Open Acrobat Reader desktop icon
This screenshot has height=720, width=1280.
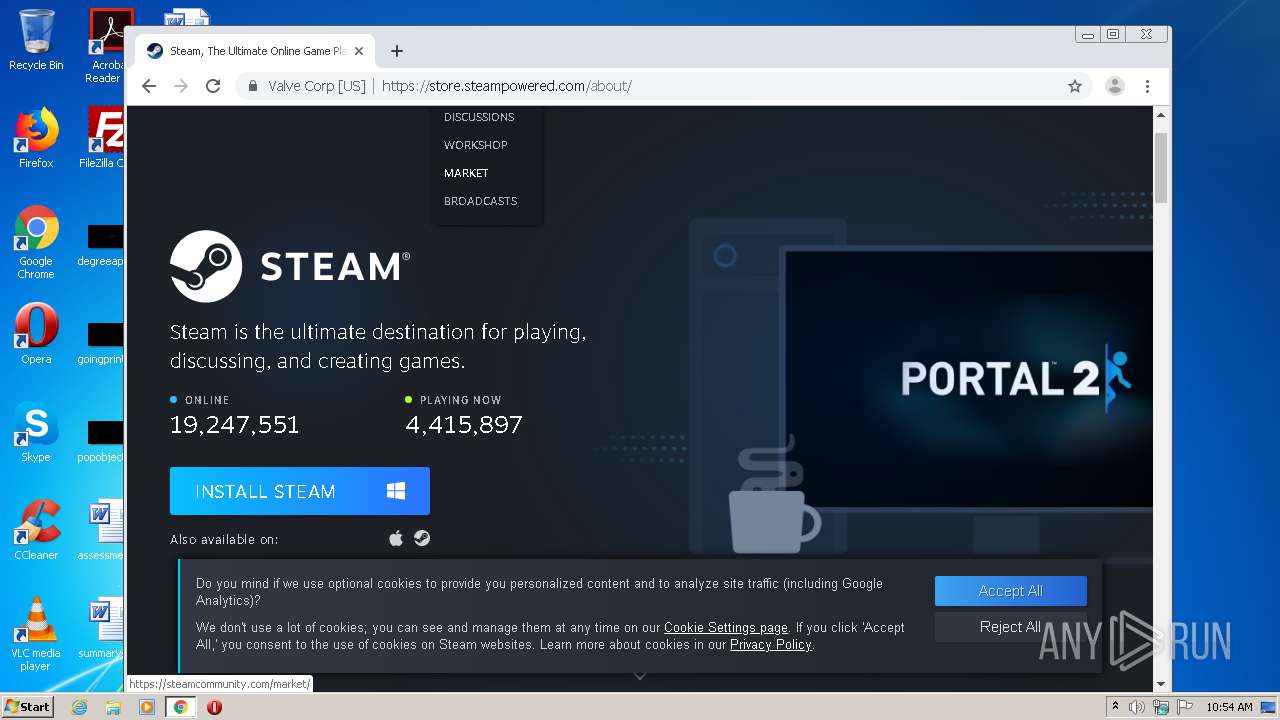[x=106, y=46]
